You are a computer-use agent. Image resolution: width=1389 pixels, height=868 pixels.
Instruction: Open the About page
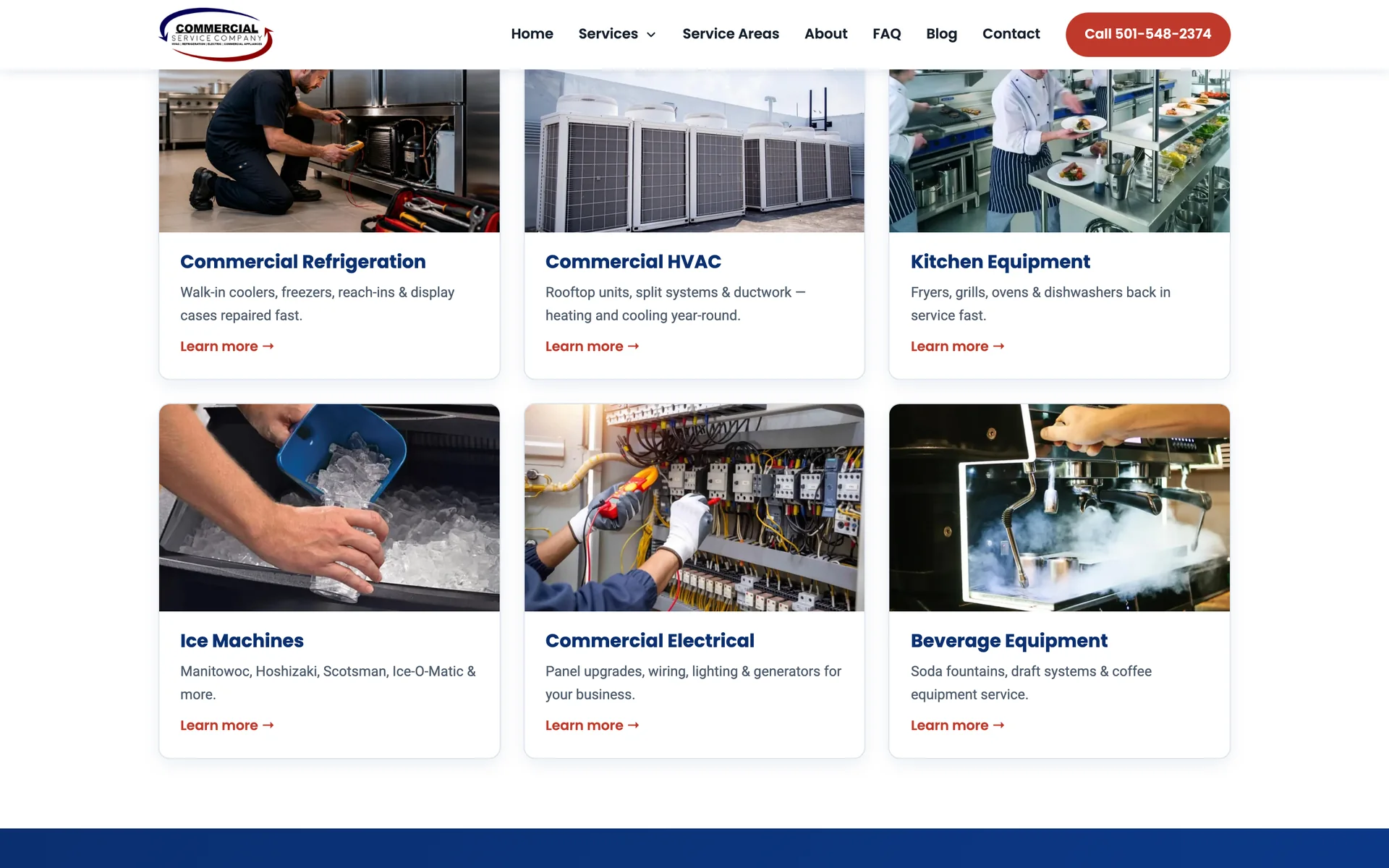pos(825,34)
